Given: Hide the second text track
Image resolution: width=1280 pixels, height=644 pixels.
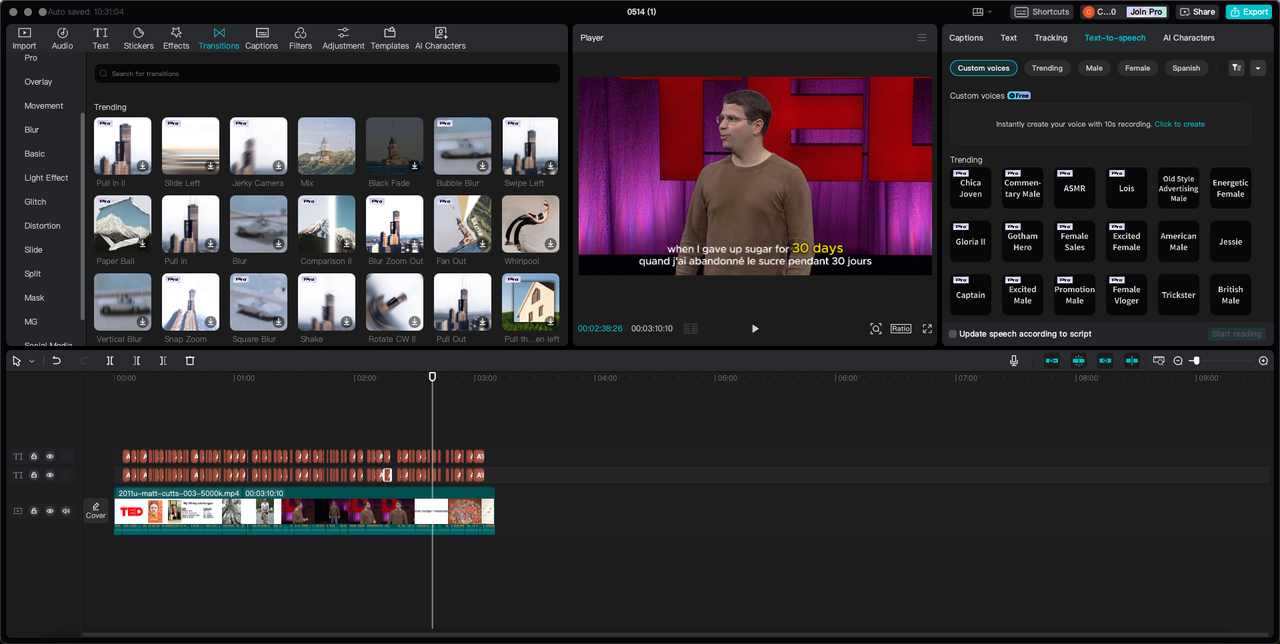Looking at the screenshot, I should (x=50, y=475).
